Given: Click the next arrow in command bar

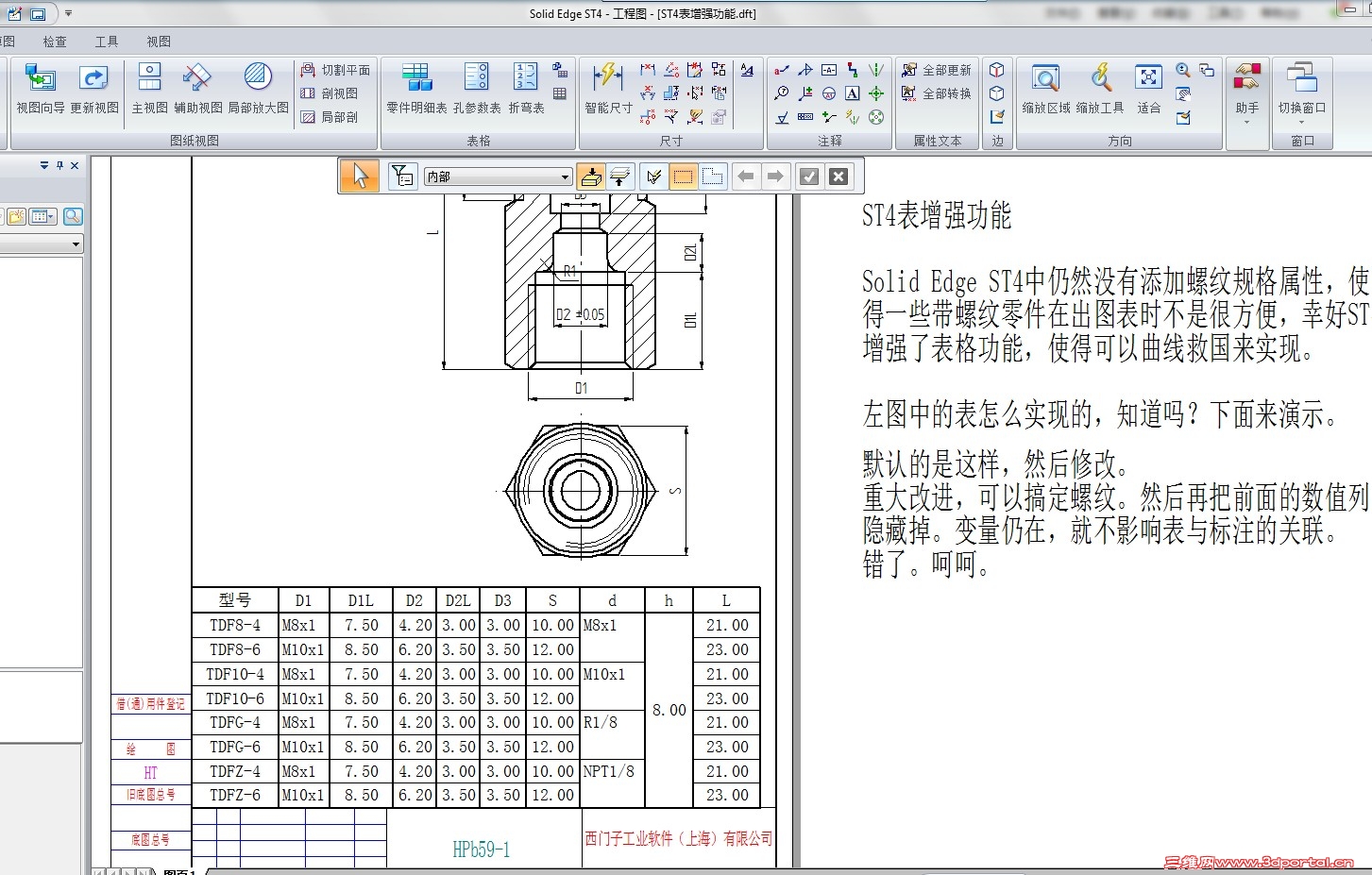Looking at the screenshot, I should click(775, 176).
